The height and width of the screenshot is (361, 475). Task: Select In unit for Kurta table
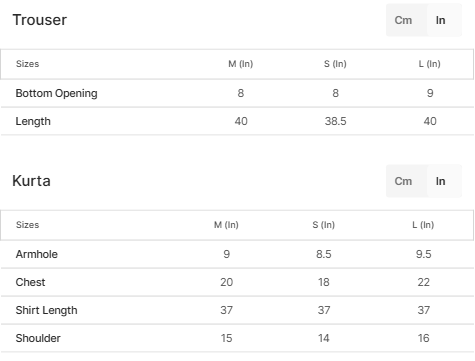(443, 181)
